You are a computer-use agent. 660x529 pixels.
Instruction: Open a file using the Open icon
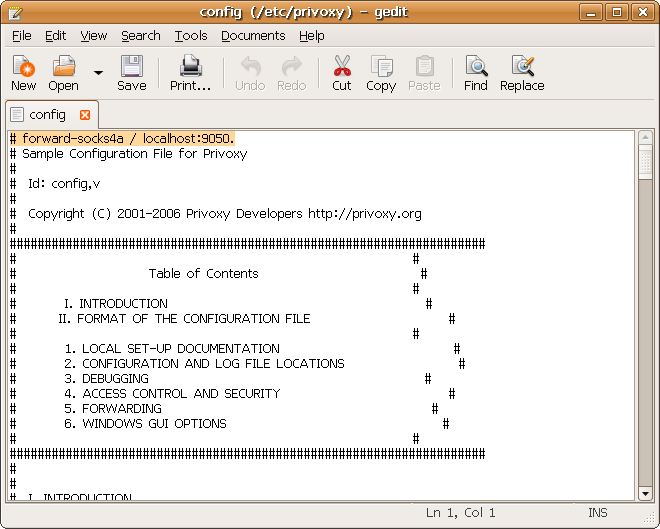point(64,72)
